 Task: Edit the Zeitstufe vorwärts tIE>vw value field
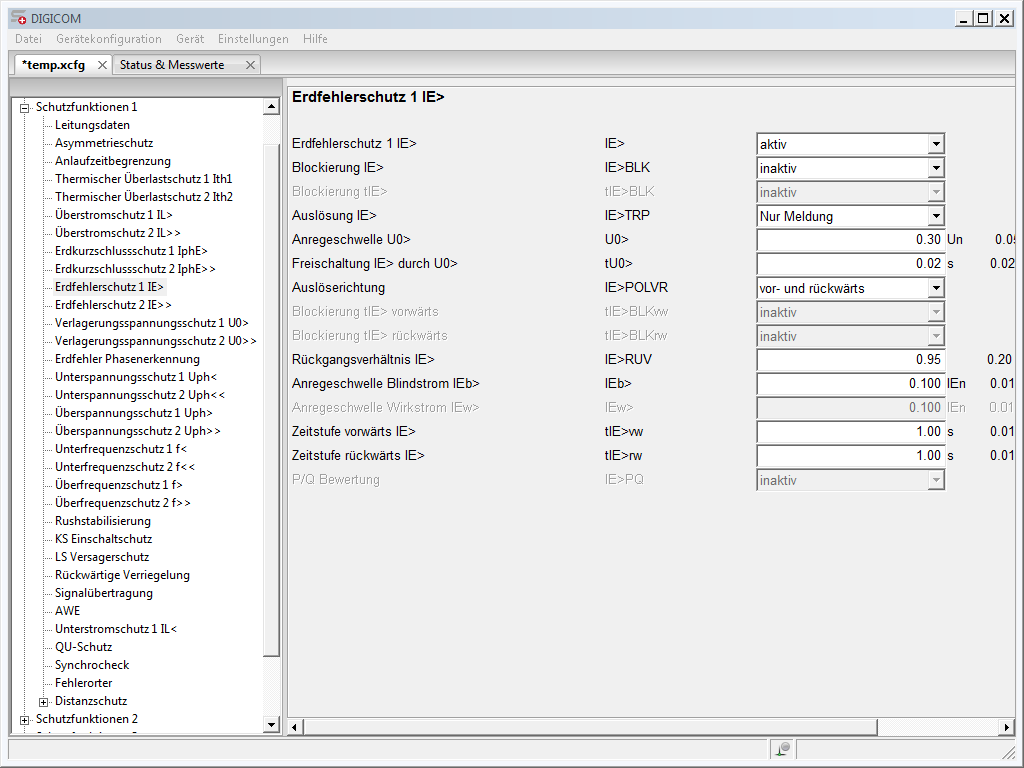pos(850,431)
